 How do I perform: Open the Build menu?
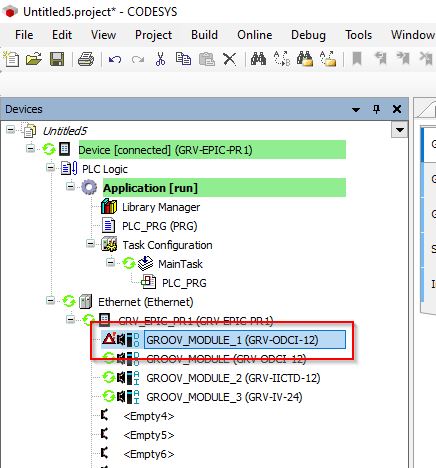(x=204, y=35)
